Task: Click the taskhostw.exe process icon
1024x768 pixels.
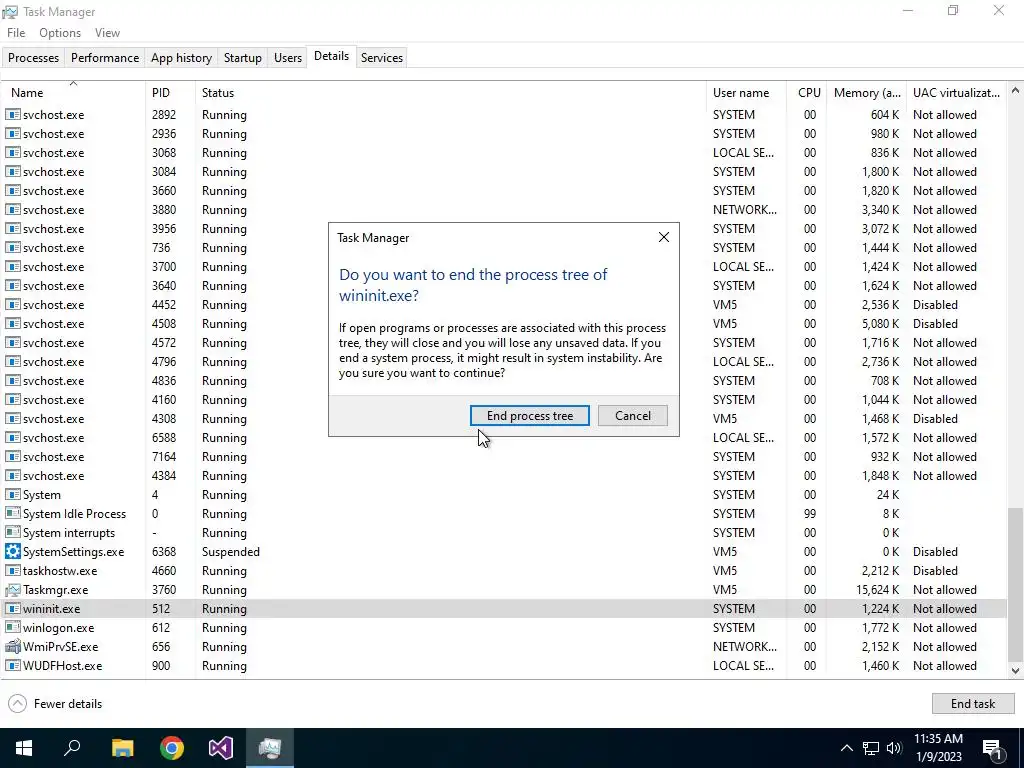Action: (x=12, y=571)
